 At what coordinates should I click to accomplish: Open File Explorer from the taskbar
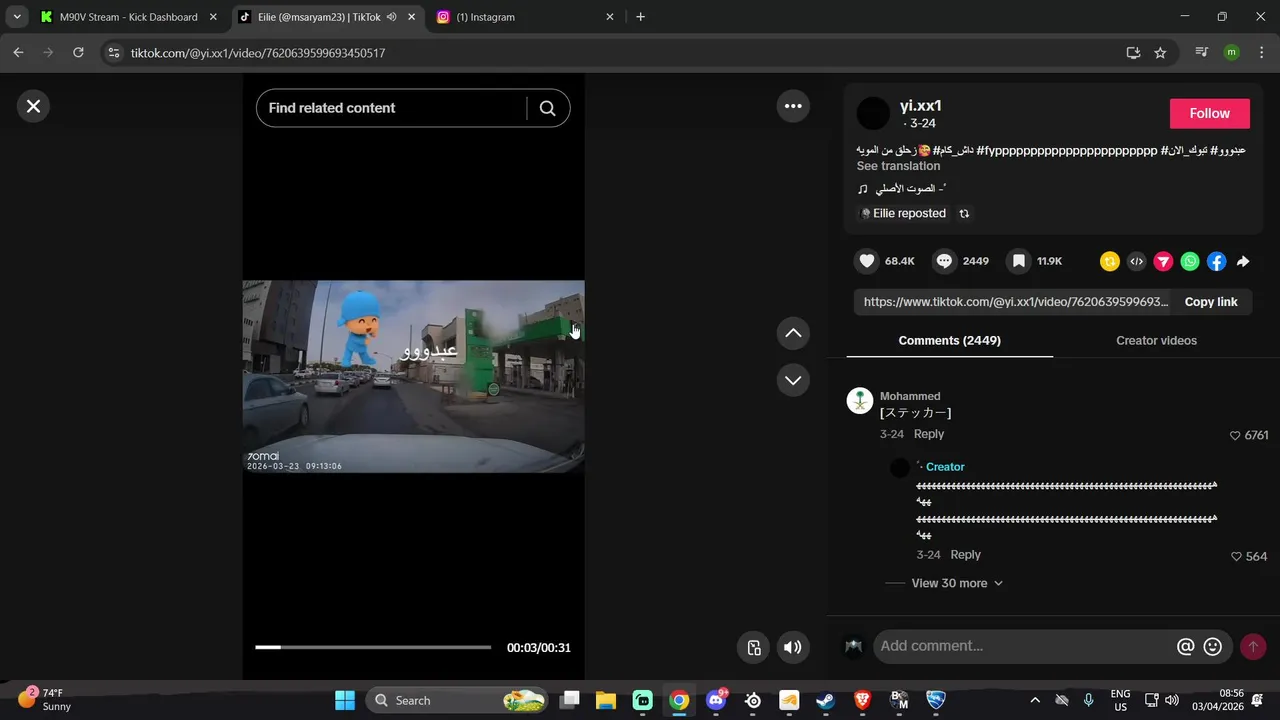click(606, 700)
